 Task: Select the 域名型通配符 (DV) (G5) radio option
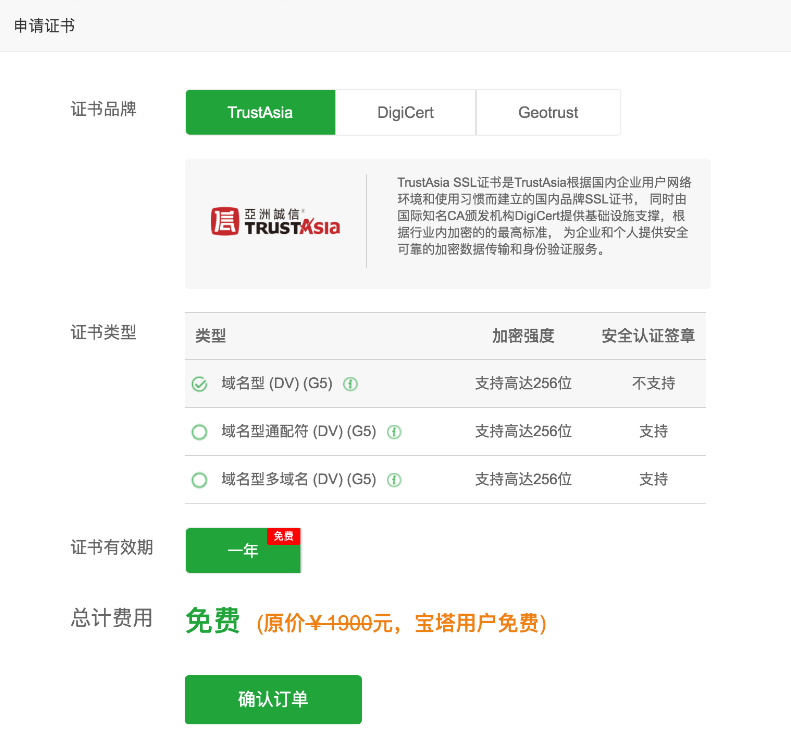(x=199, y=432)
